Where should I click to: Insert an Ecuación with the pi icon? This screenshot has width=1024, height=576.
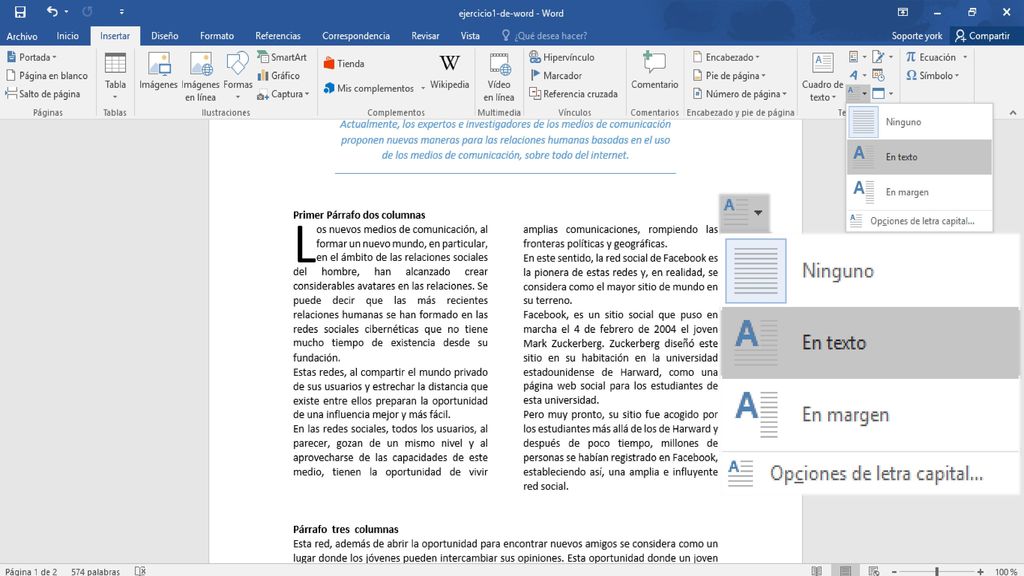pyautogui.click(x=931, y=57)
